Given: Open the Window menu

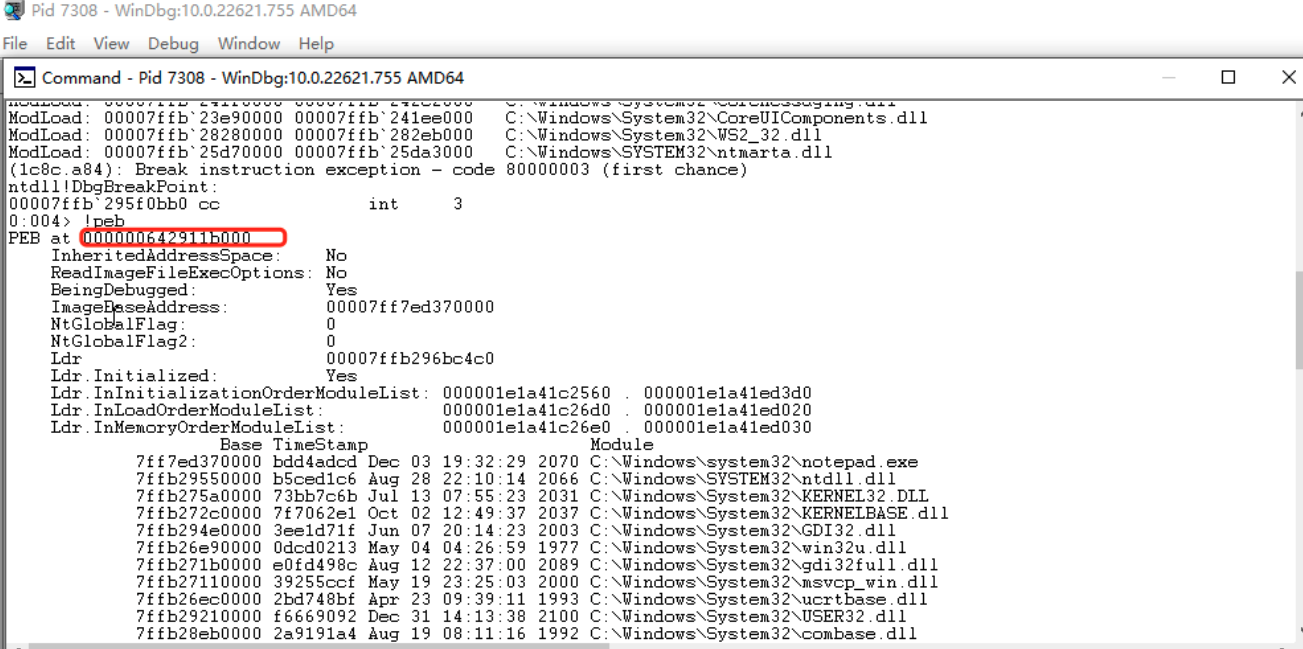Looking at the screenshot, I should [249, 44].
